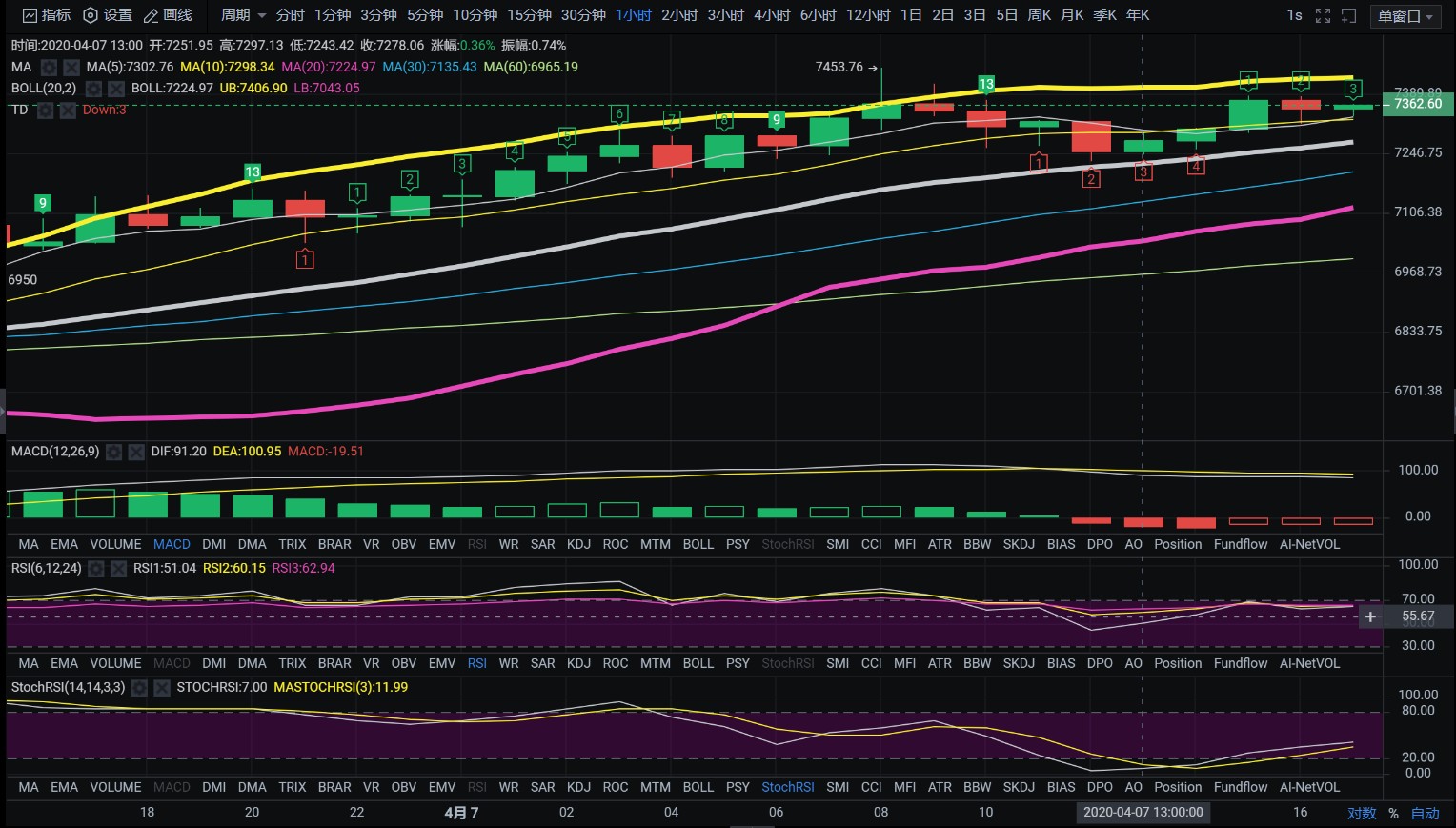1456x828 pixels.
Task: Click the plus button on RSI axis
Action: pos(1370,617)
